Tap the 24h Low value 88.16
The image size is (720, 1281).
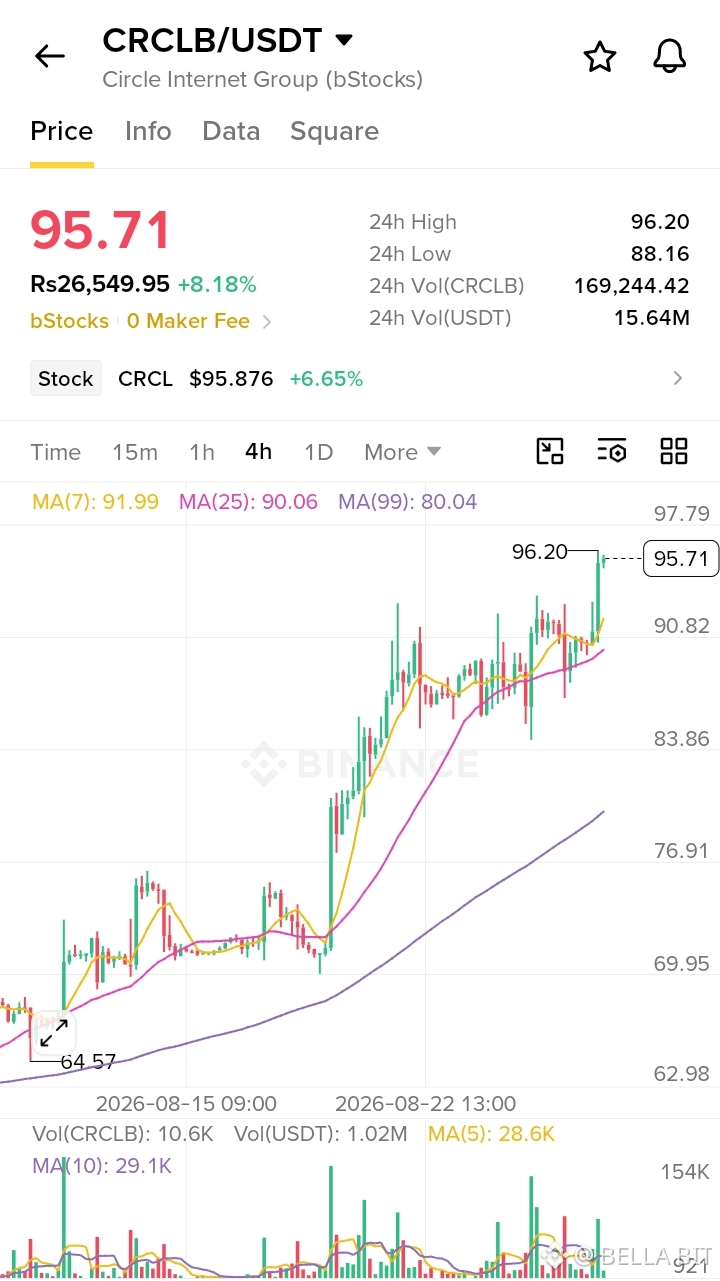point(660,254)
